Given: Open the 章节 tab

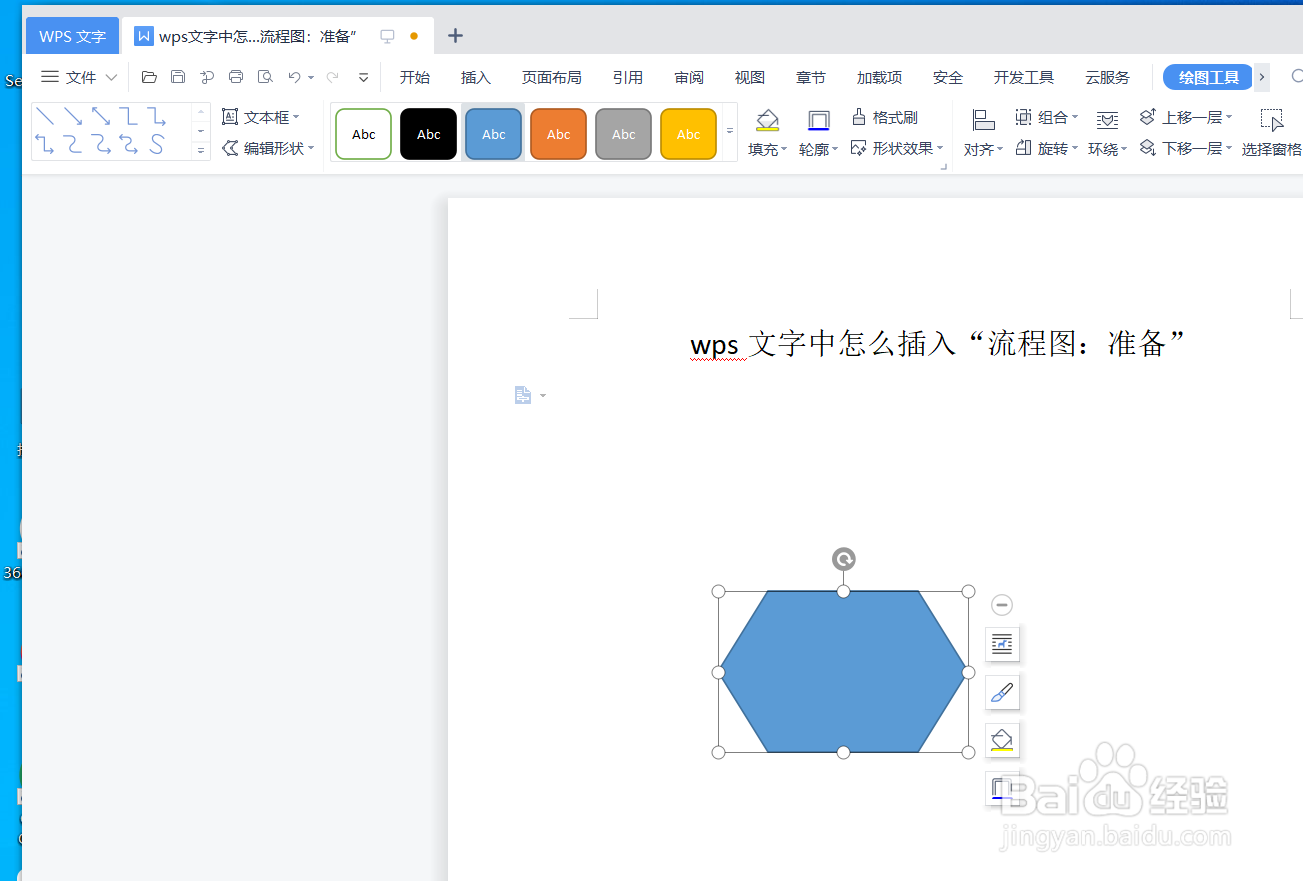Looking at the screenshot, I should pos(811,77).
